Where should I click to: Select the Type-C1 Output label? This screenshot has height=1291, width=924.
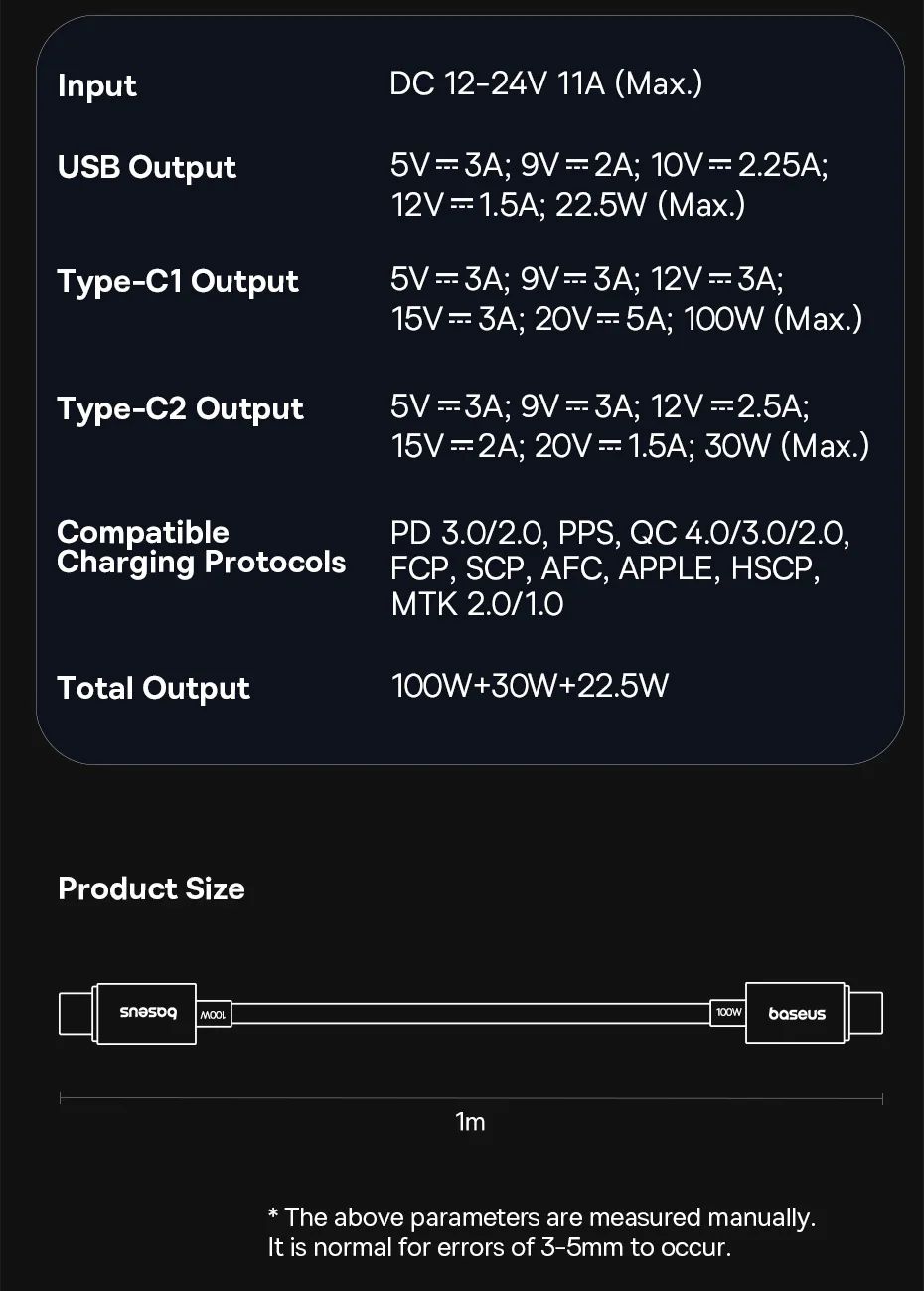(178, 281)
